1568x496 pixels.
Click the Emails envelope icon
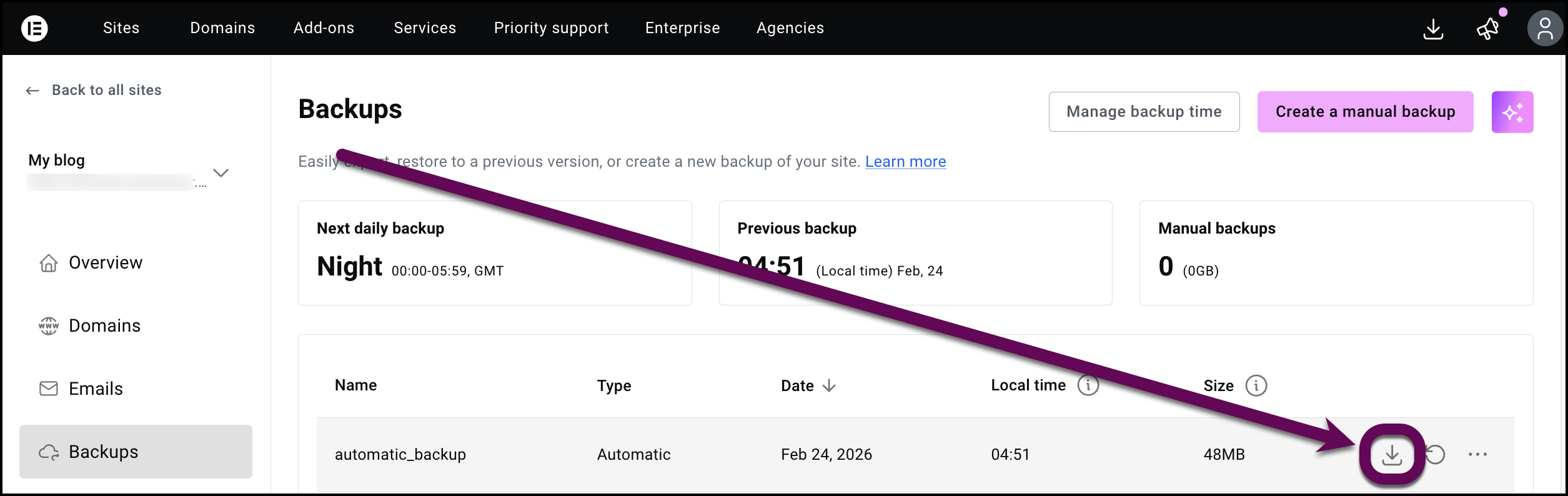click(49, 389)
